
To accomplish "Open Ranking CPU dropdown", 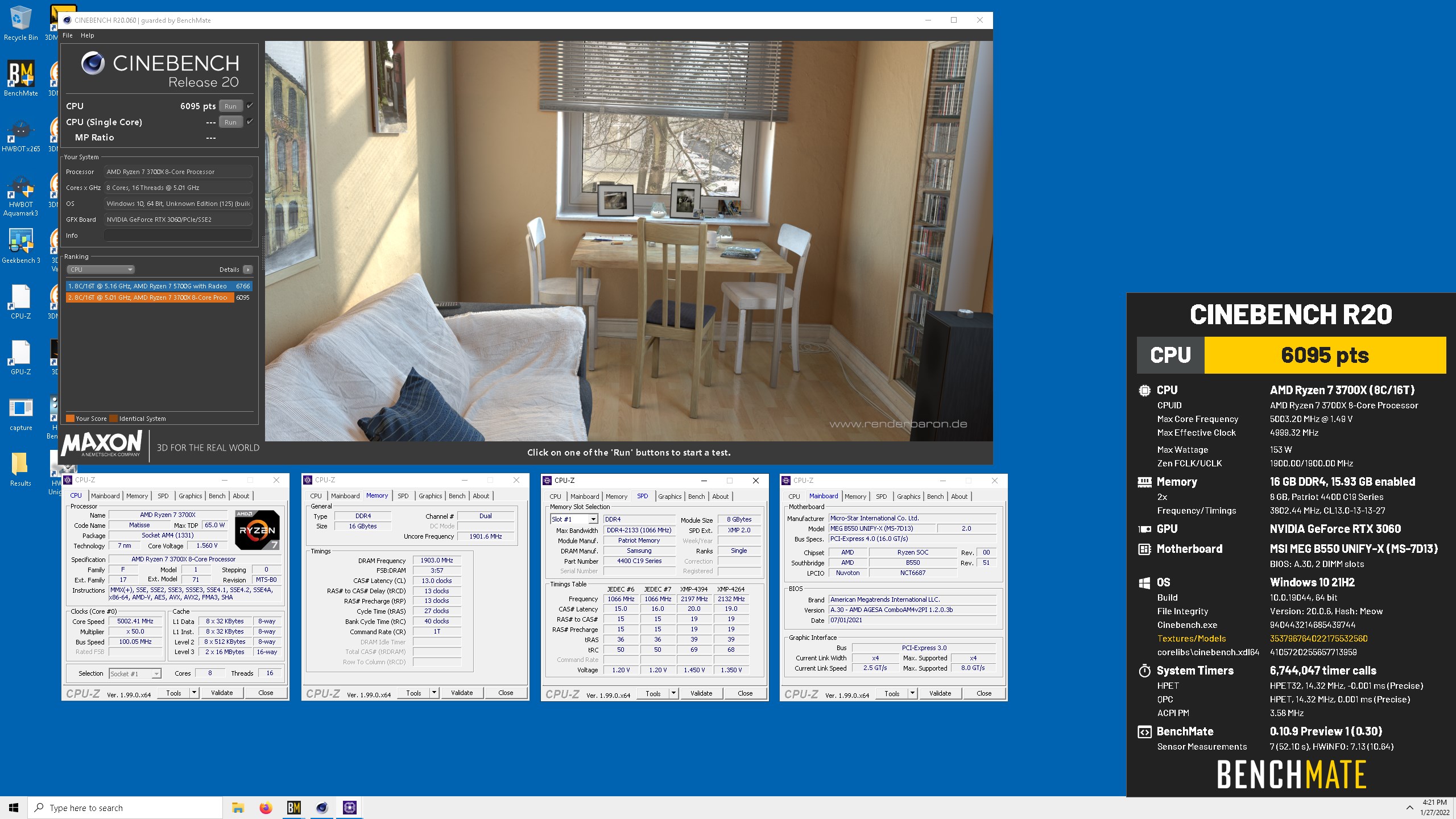I will pyautogui.click(x=101, y=270).
